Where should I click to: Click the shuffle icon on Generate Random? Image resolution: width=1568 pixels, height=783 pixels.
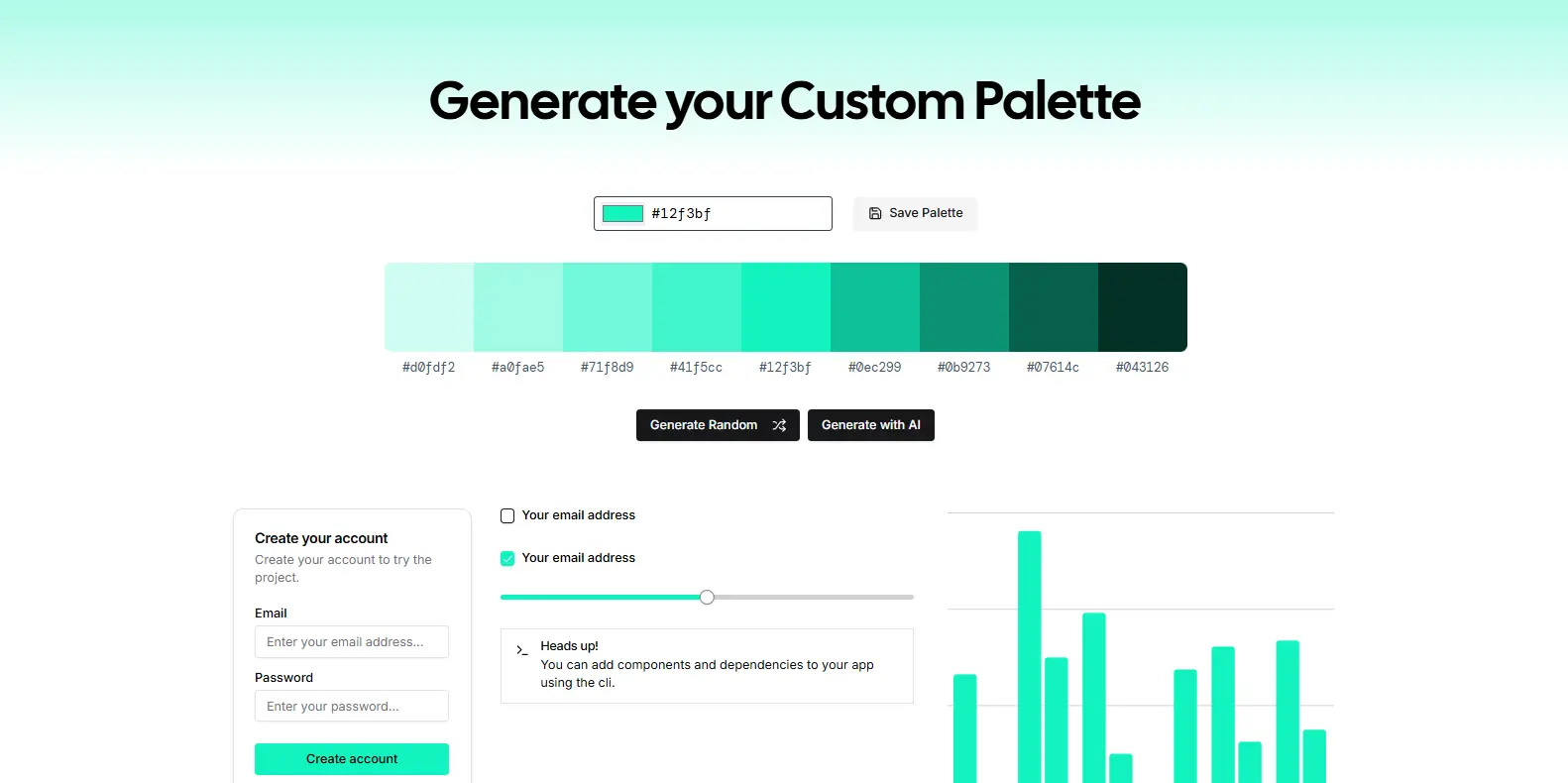[x=779, y=425]
